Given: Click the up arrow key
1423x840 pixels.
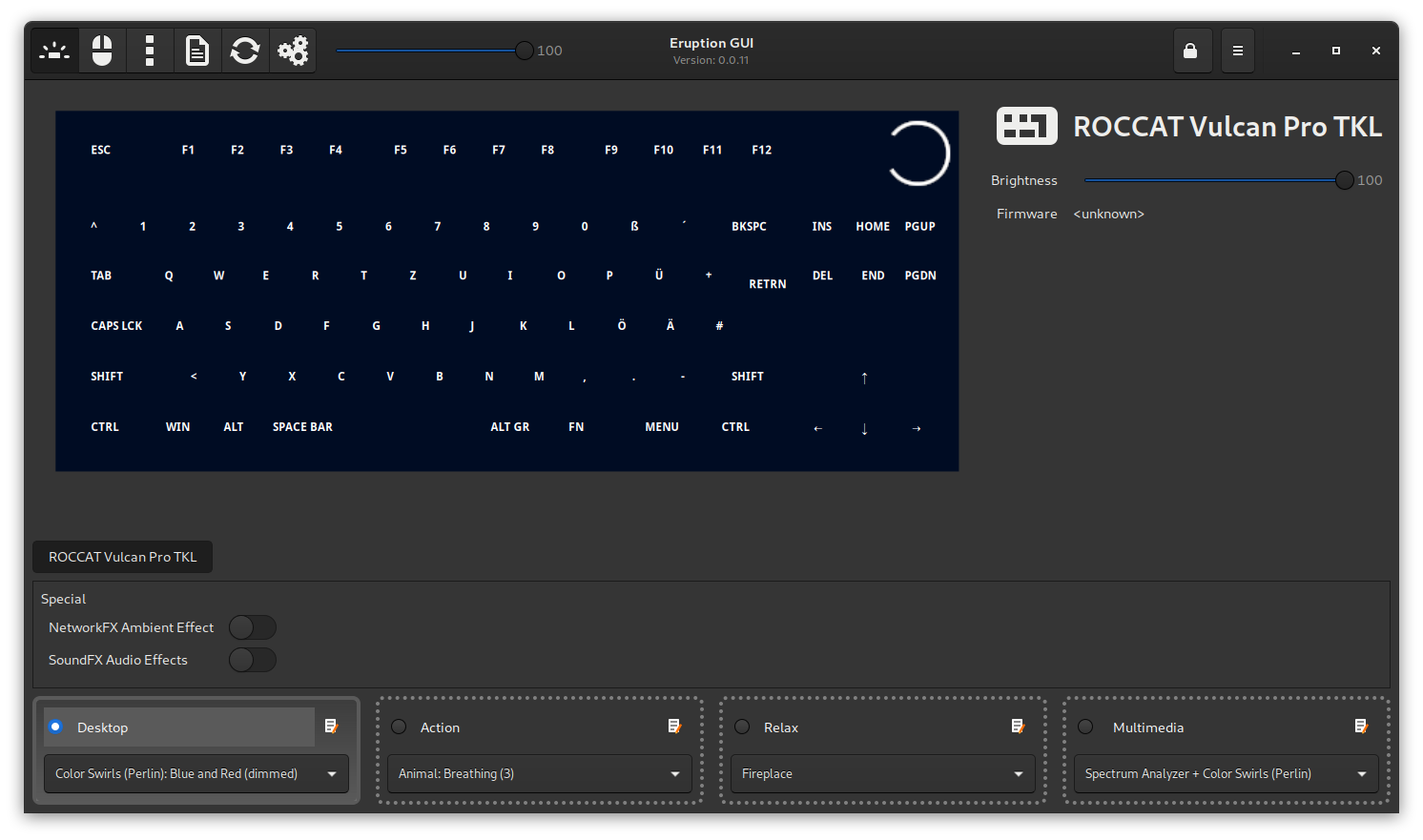Looking at the screenshot, I should point(864,378).
